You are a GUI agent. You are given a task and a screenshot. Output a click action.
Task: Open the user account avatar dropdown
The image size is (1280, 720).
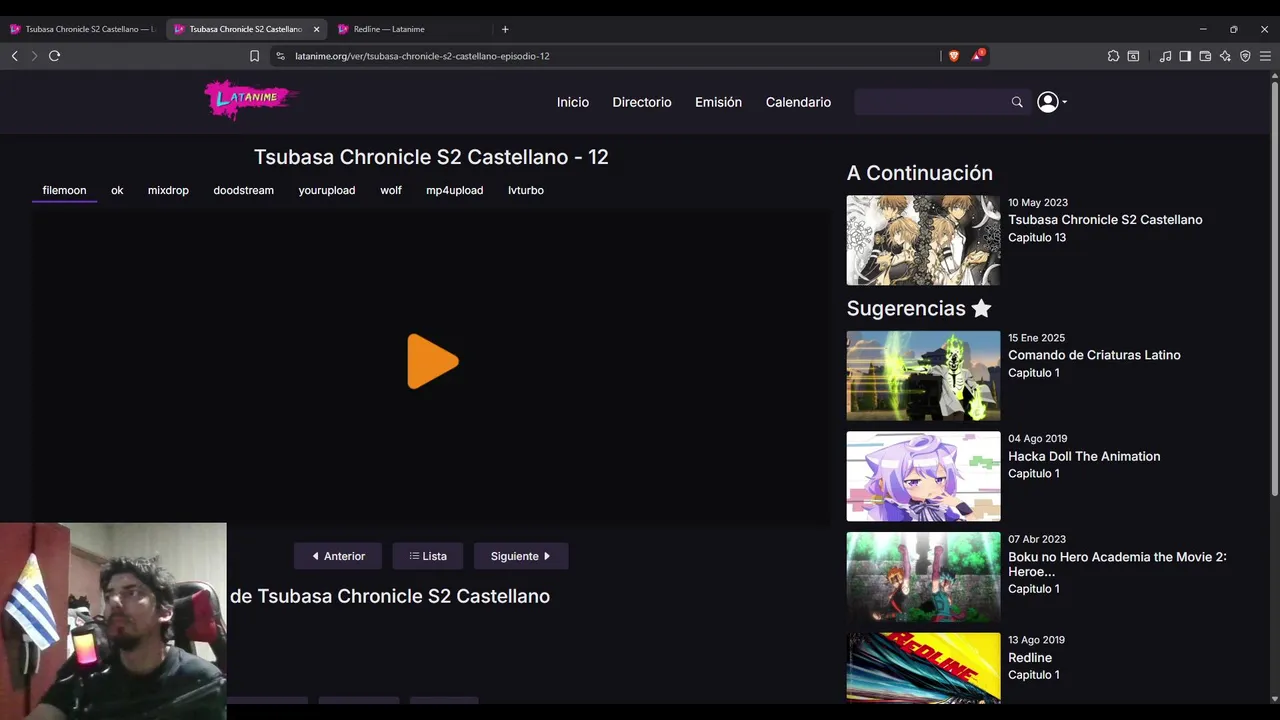coord(1052,102)
